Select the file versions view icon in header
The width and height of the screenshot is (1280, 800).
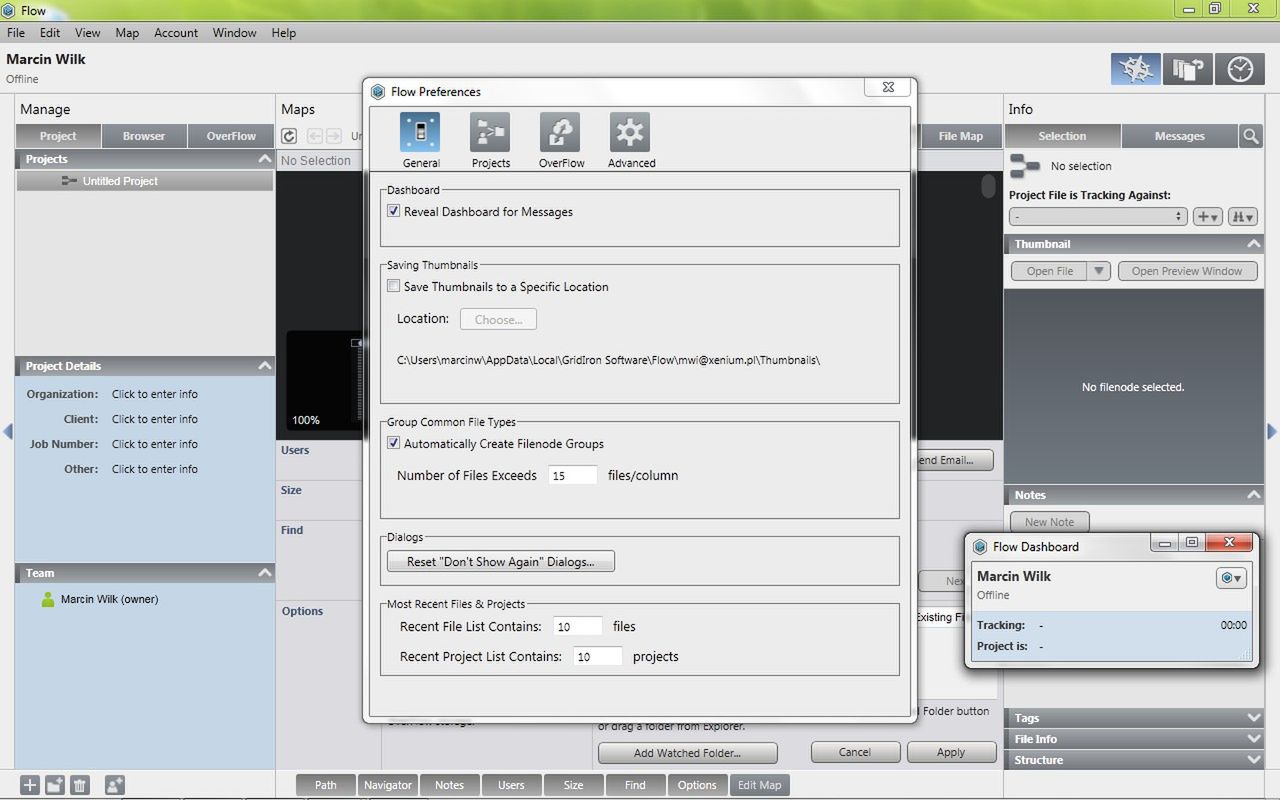[1187, 69]
